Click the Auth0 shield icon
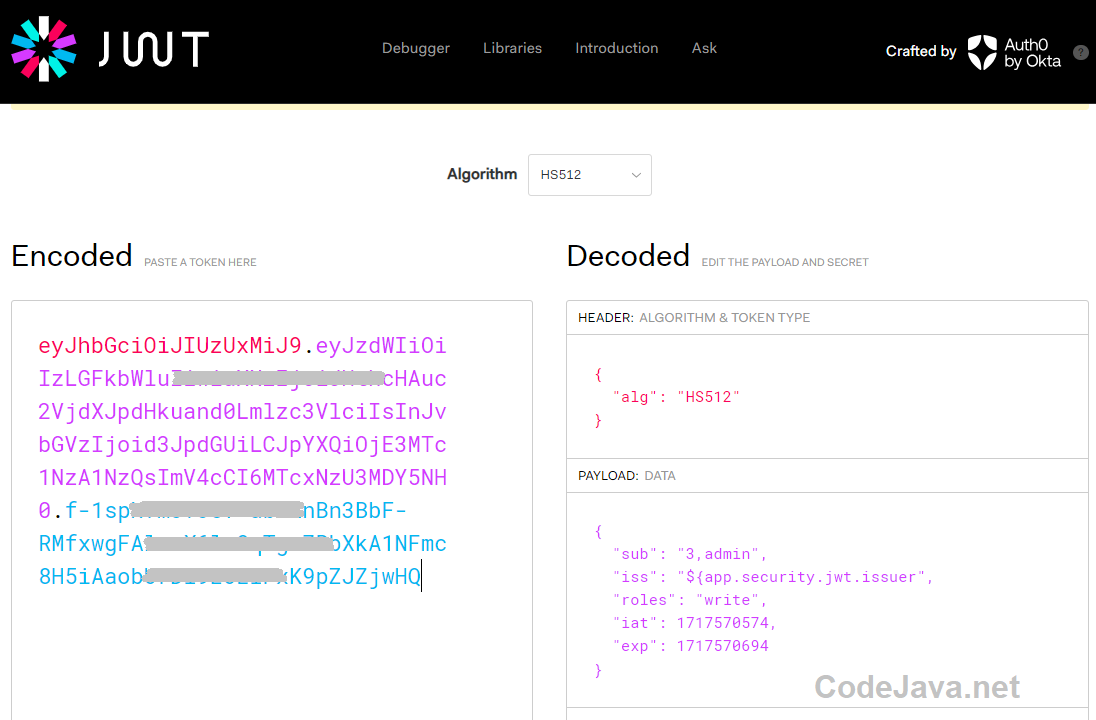The width and height of the screenshot is (1096, 720). click(982, 52)
